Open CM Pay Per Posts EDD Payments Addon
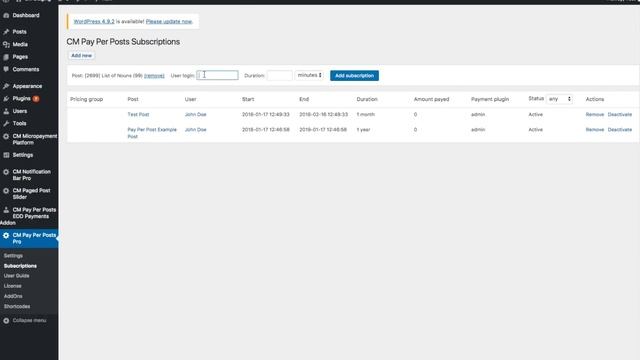The image size is (640, 360). [x=29, y=216]
